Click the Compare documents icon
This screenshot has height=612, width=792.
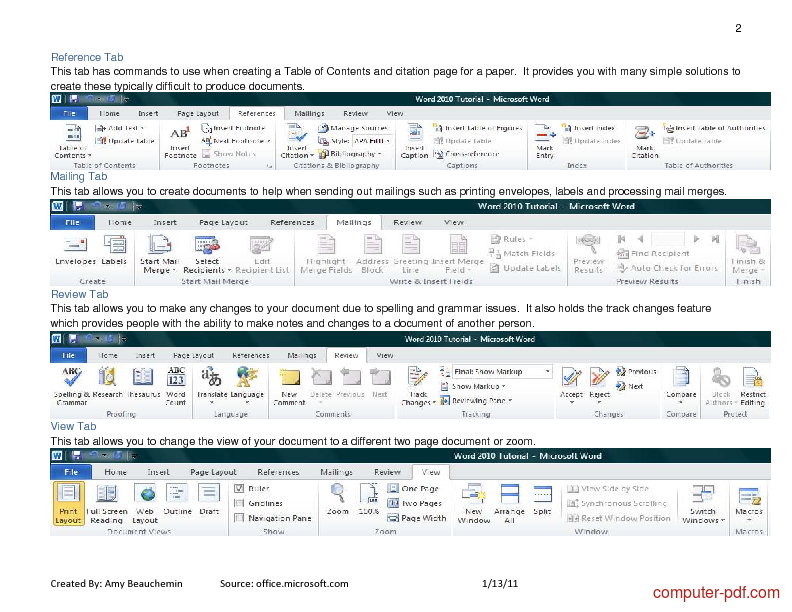681,377
